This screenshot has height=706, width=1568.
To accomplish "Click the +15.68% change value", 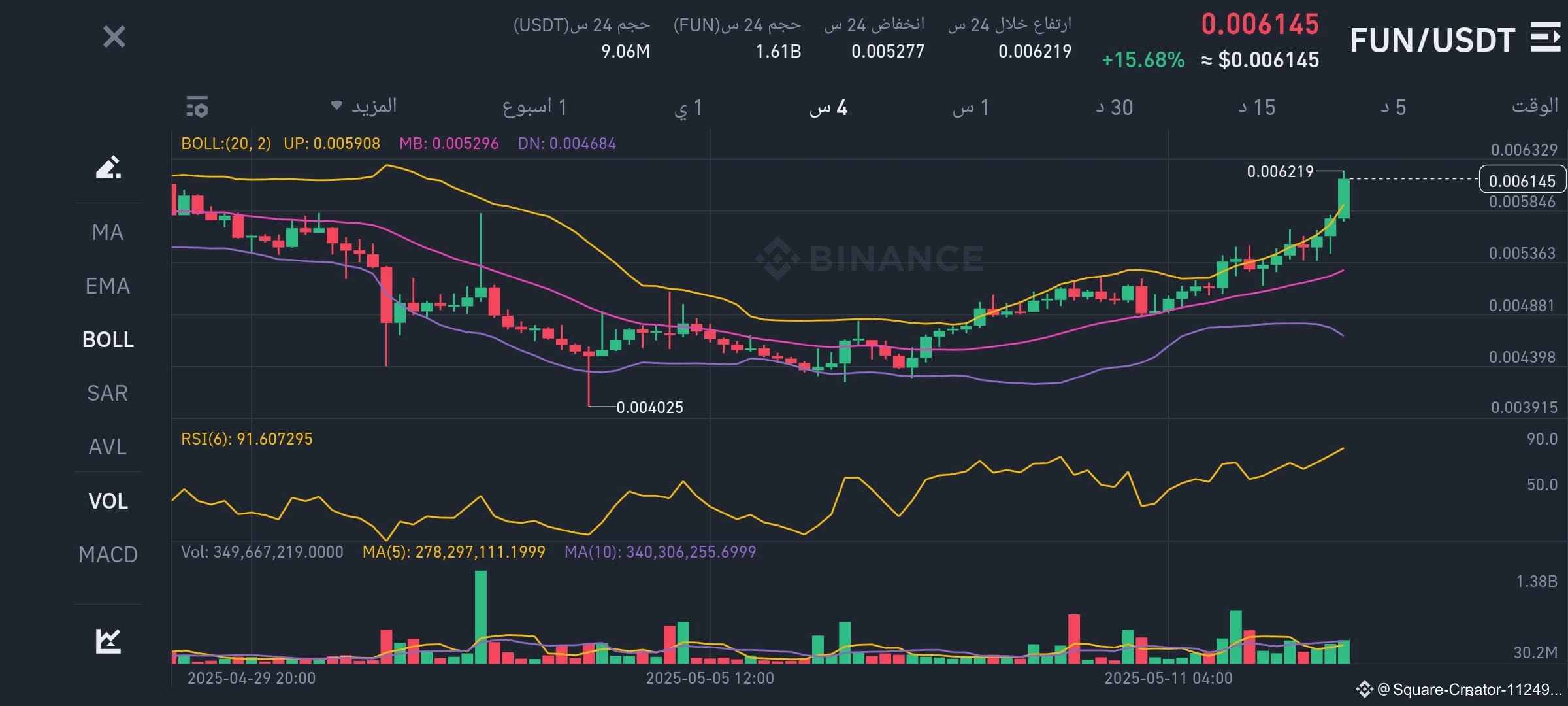I will click(1143, 60).
